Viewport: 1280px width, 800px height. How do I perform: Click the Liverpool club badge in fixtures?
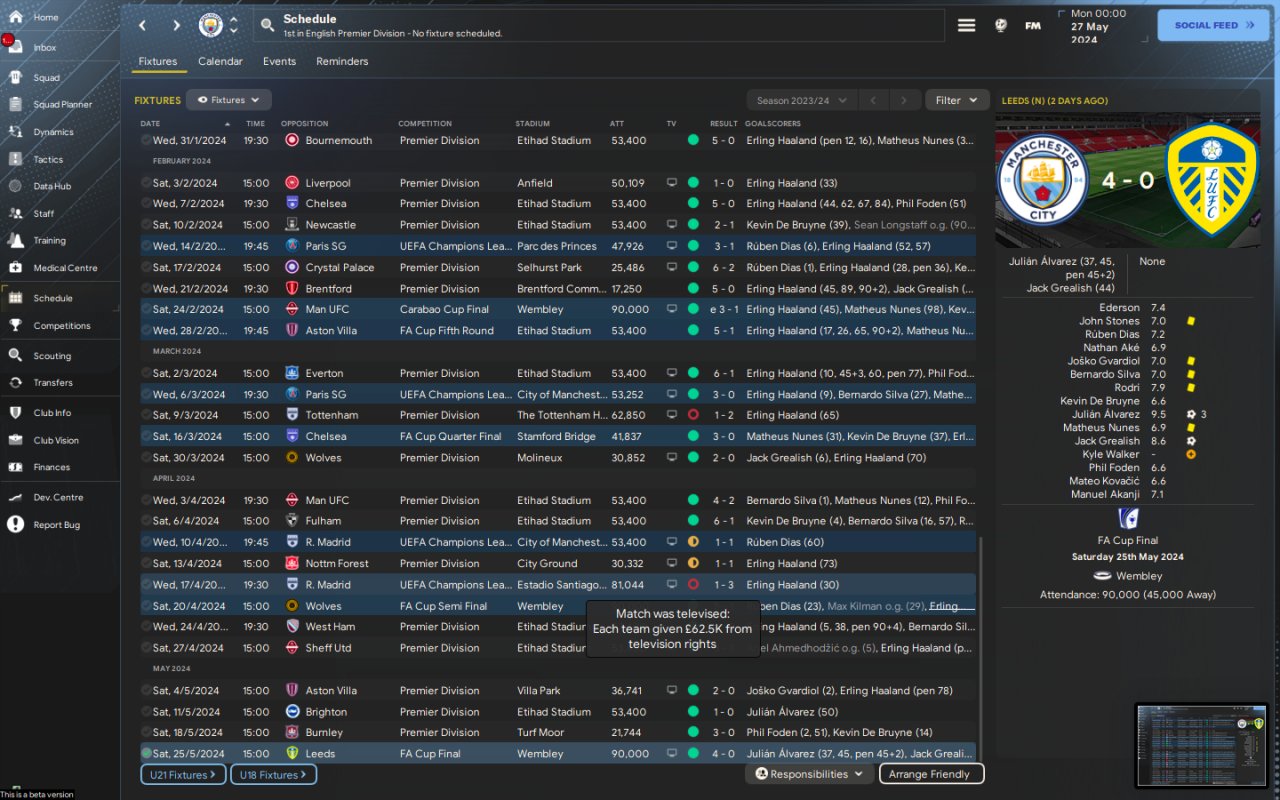tap(292, 183)
